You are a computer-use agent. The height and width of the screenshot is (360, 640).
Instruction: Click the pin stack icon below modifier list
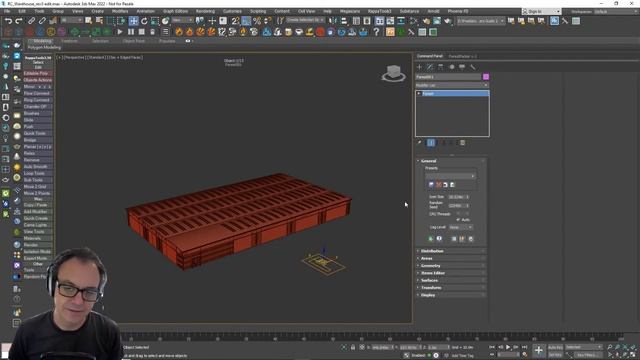(x=419, y=142)
